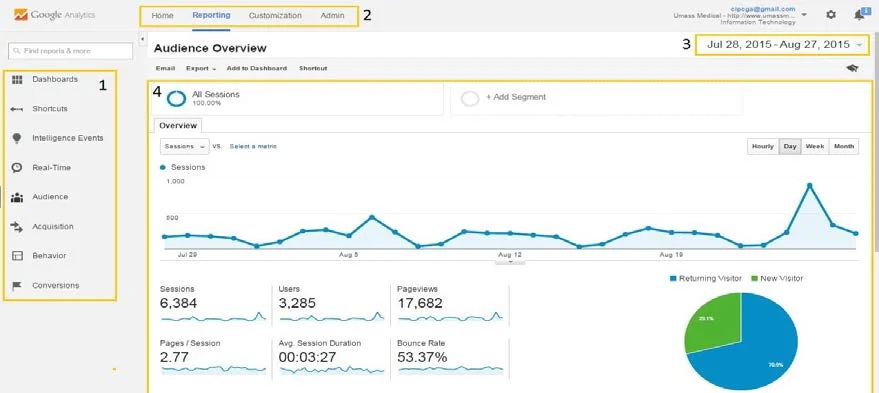
Task: Click the notifications bell icon
Action: [x=859, y=15]
